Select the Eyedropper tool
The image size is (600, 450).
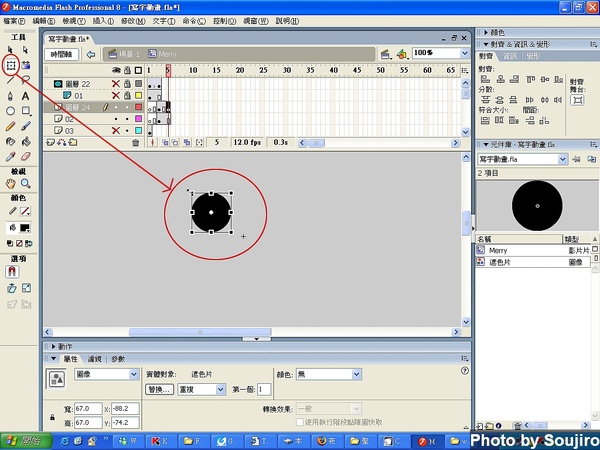[x=10, y=157]
